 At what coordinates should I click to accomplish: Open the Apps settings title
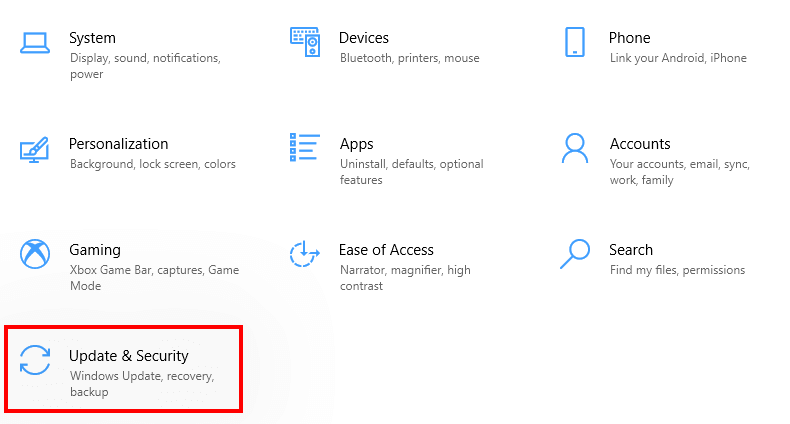coord(357,144)
